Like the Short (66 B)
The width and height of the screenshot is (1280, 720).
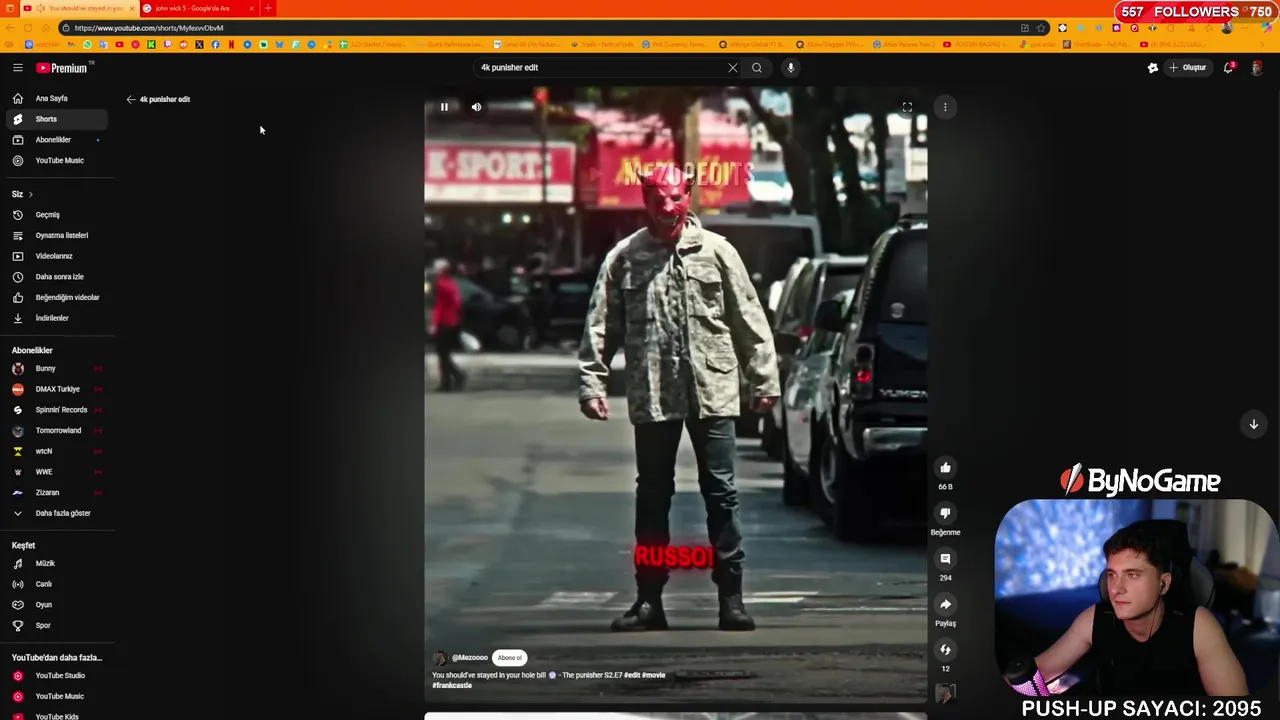945,467
